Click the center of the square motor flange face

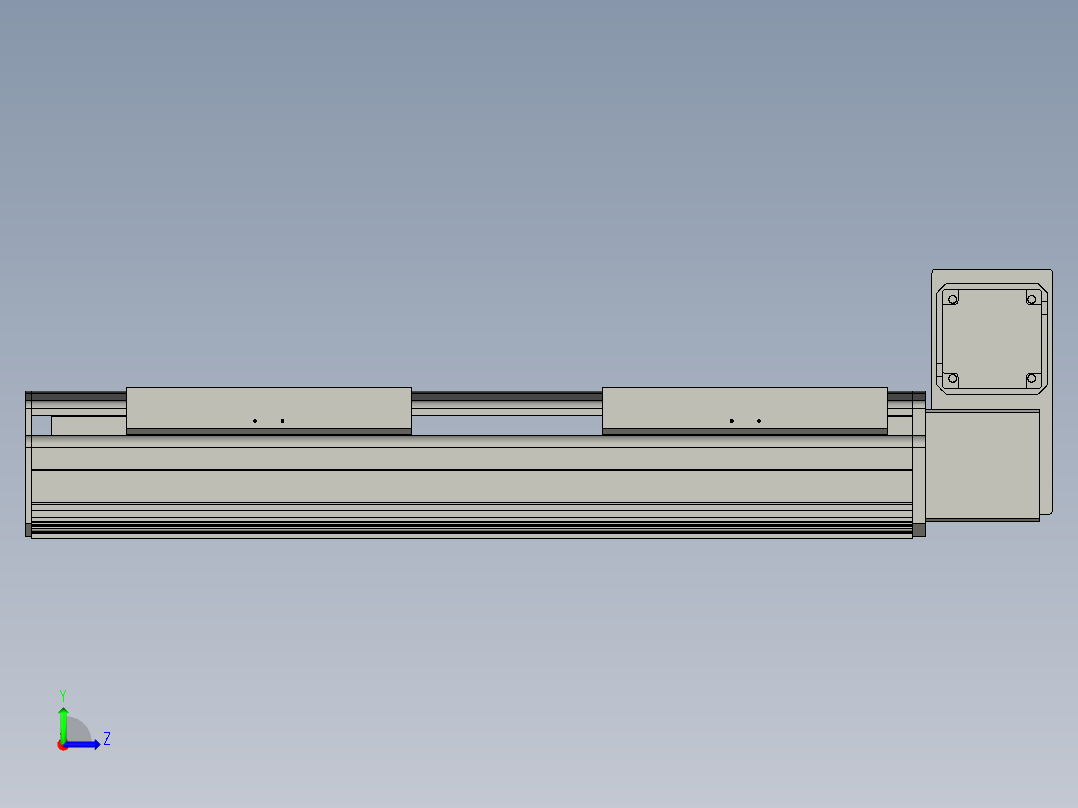tap(992, 339)
